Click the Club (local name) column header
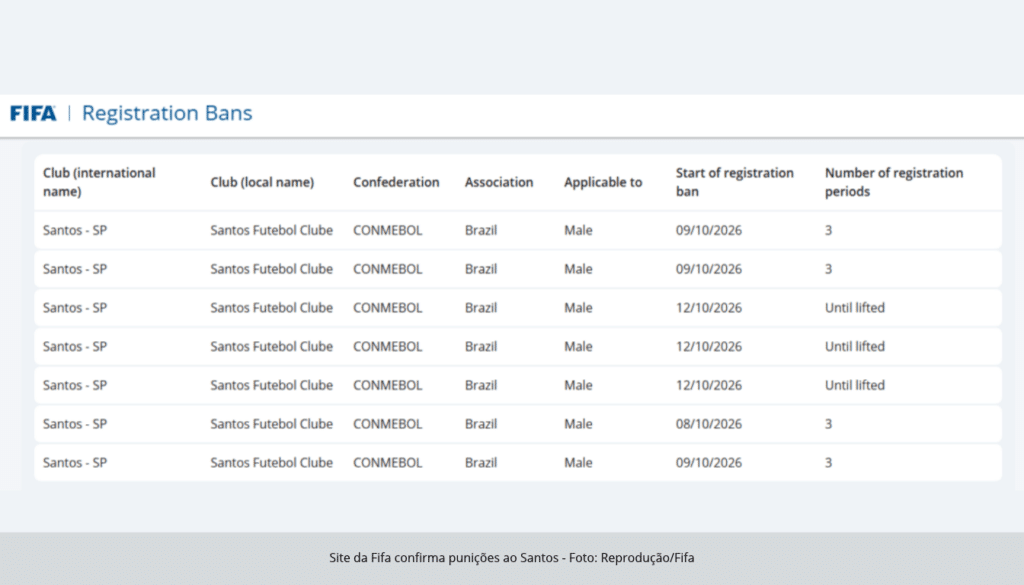Screen dimensions: 1024x585 262,182
